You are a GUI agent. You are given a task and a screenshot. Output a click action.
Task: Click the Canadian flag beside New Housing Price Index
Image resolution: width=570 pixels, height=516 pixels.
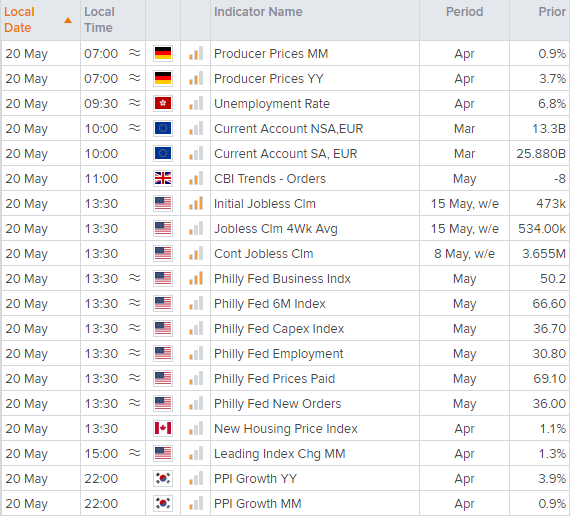tap(162, 428)
